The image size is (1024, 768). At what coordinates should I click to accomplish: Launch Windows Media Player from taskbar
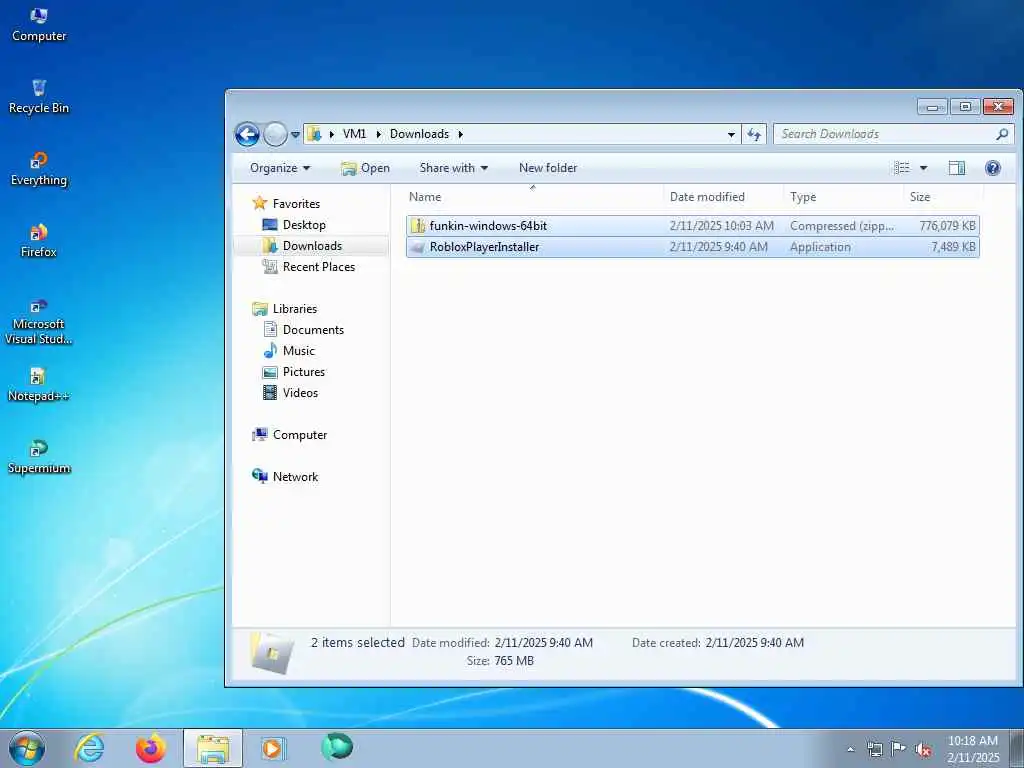[x=273, y=748]
